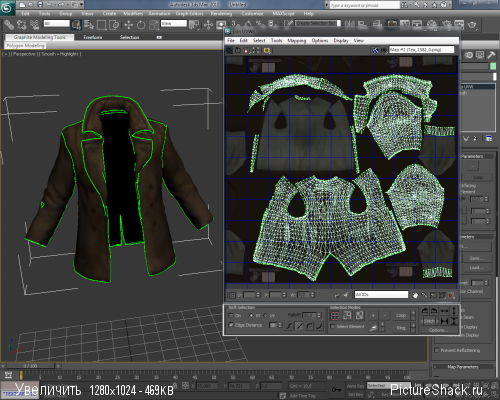The height and width of the screenshot is (400, 500).
Task: Open the Create Selection Set dropdown
Action: click(x=318, y=23)
